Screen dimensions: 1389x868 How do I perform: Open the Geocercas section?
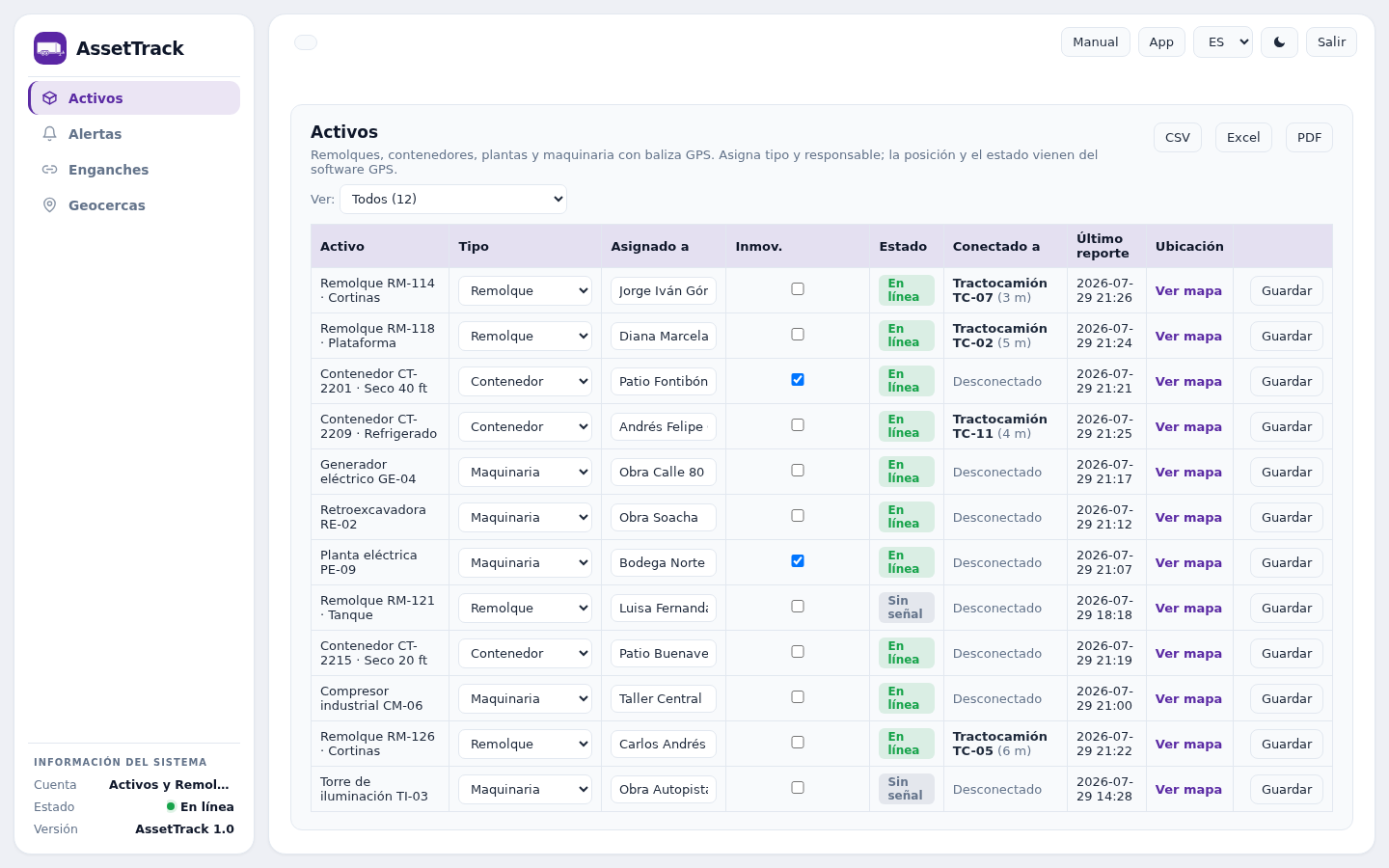click(134, 205)
